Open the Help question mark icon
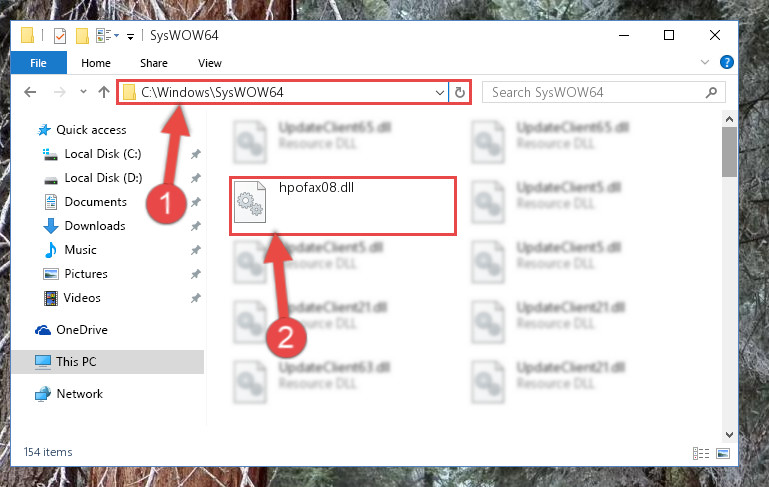Viewport: 769px width, 487px height. (726, 62)
